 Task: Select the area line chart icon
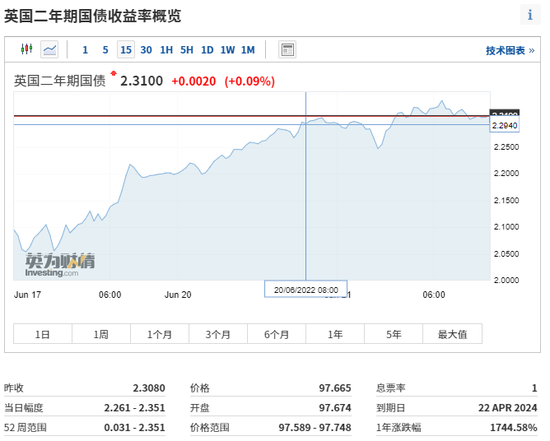[x=49, y=49]
